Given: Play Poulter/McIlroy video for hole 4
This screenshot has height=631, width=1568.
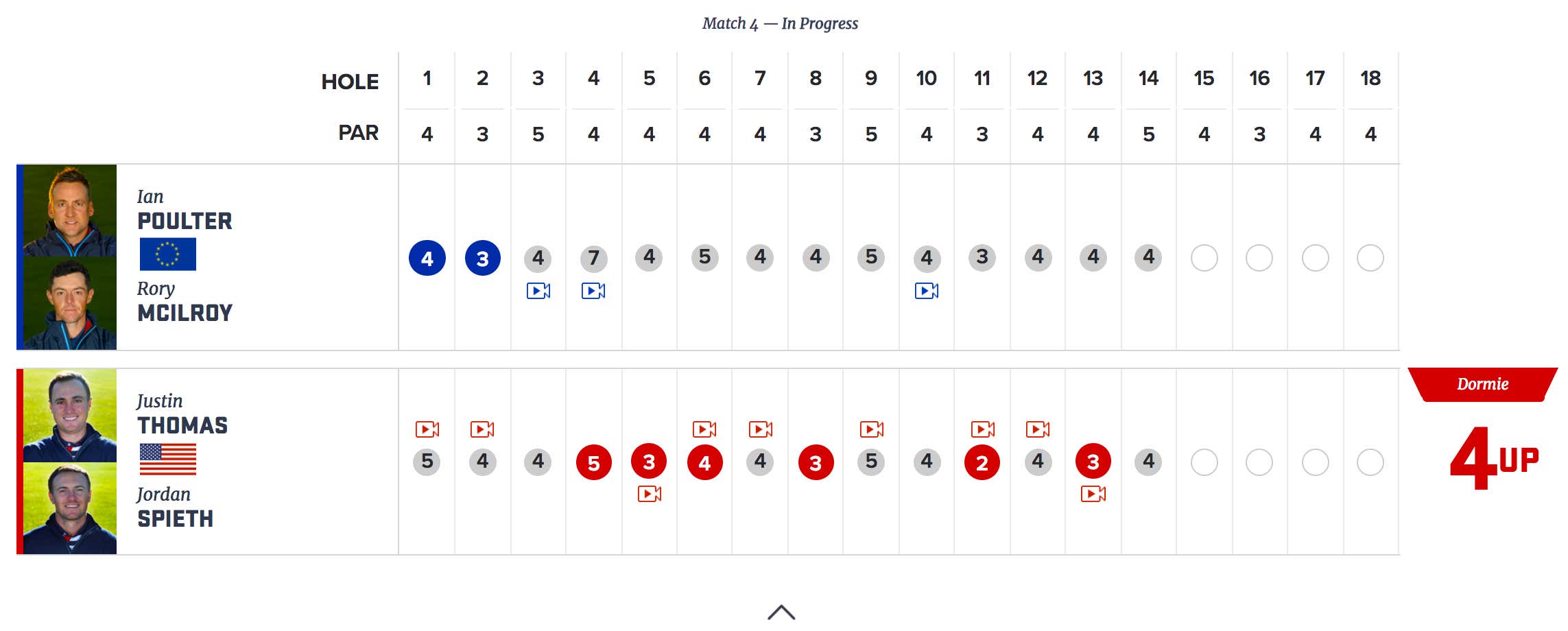Looking at the screenshot, I should point(593,291).
